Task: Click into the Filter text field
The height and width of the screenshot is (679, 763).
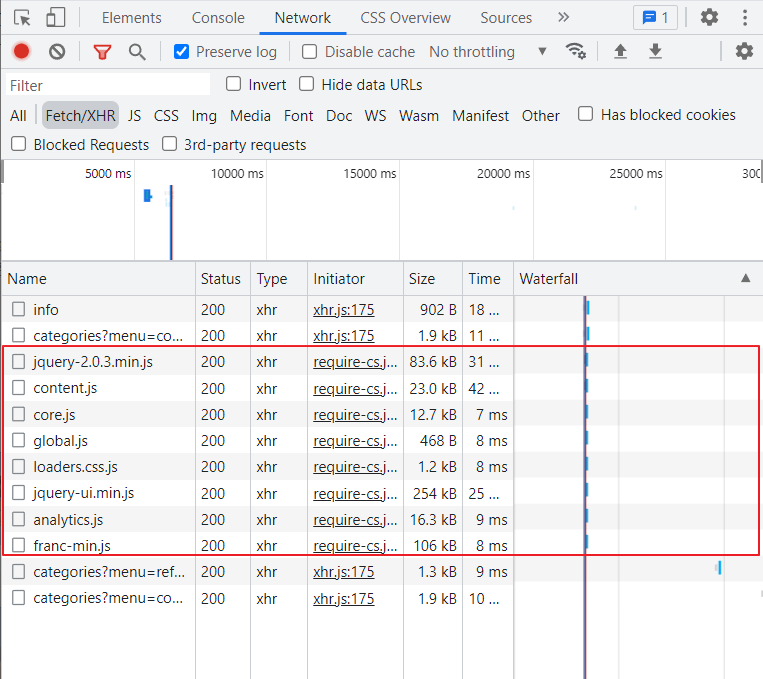Action: click(108, 85)
